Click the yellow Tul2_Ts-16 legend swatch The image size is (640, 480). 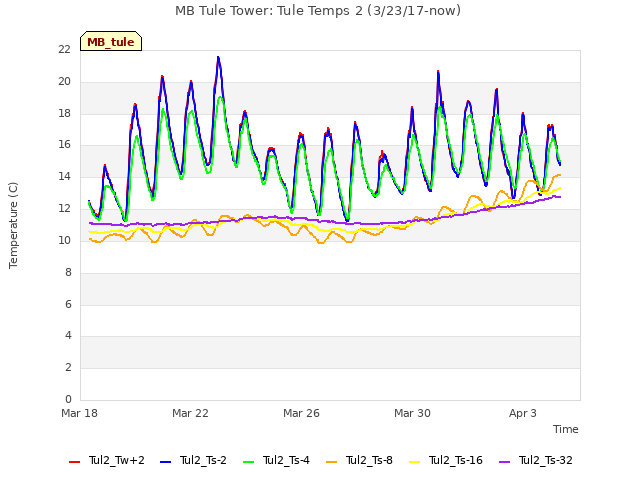(414, 462)
